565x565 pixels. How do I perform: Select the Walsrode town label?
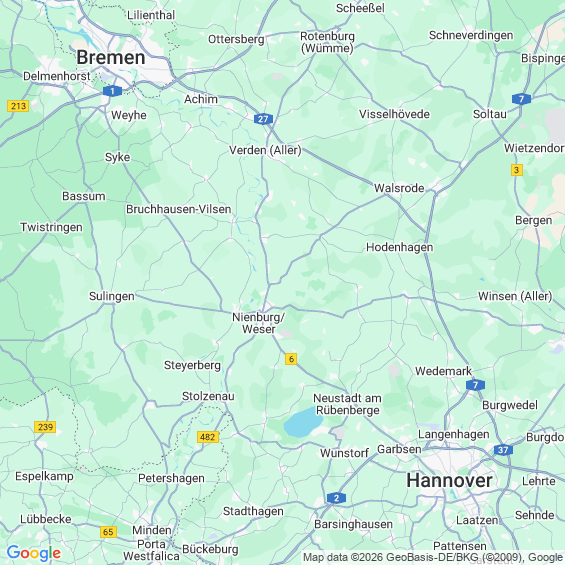point(399,188)
